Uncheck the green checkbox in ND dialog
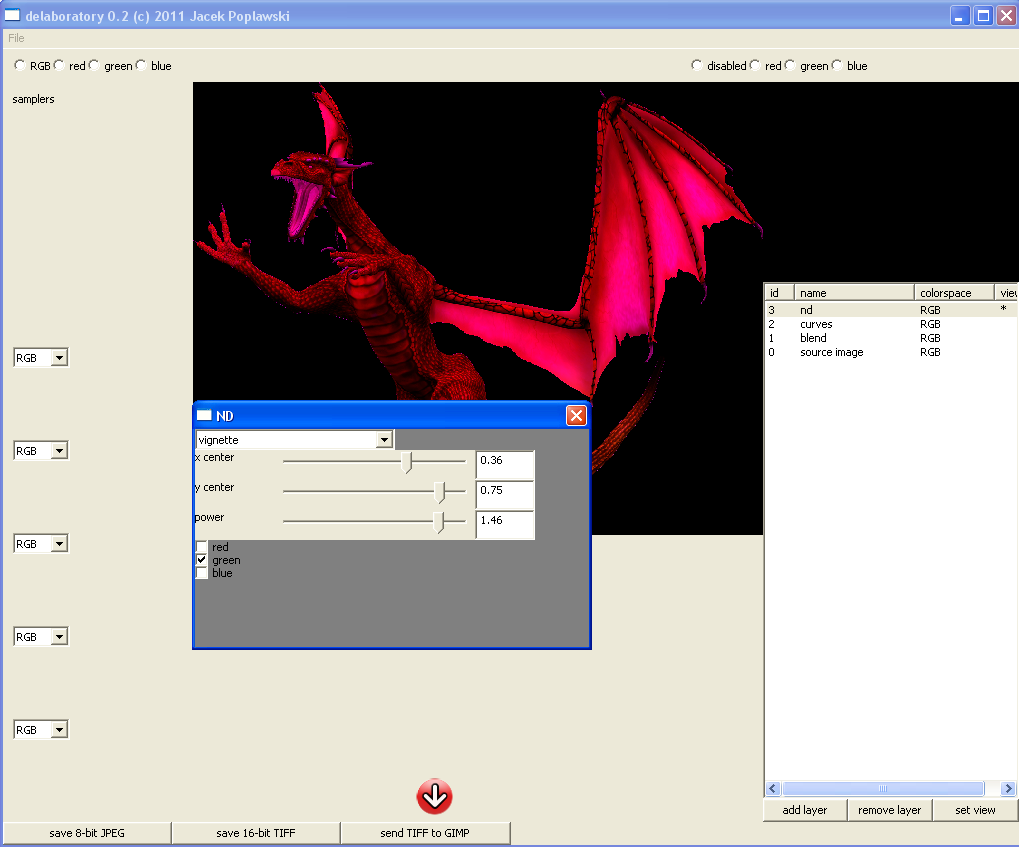1019x847 pixels. click(201, 560)
